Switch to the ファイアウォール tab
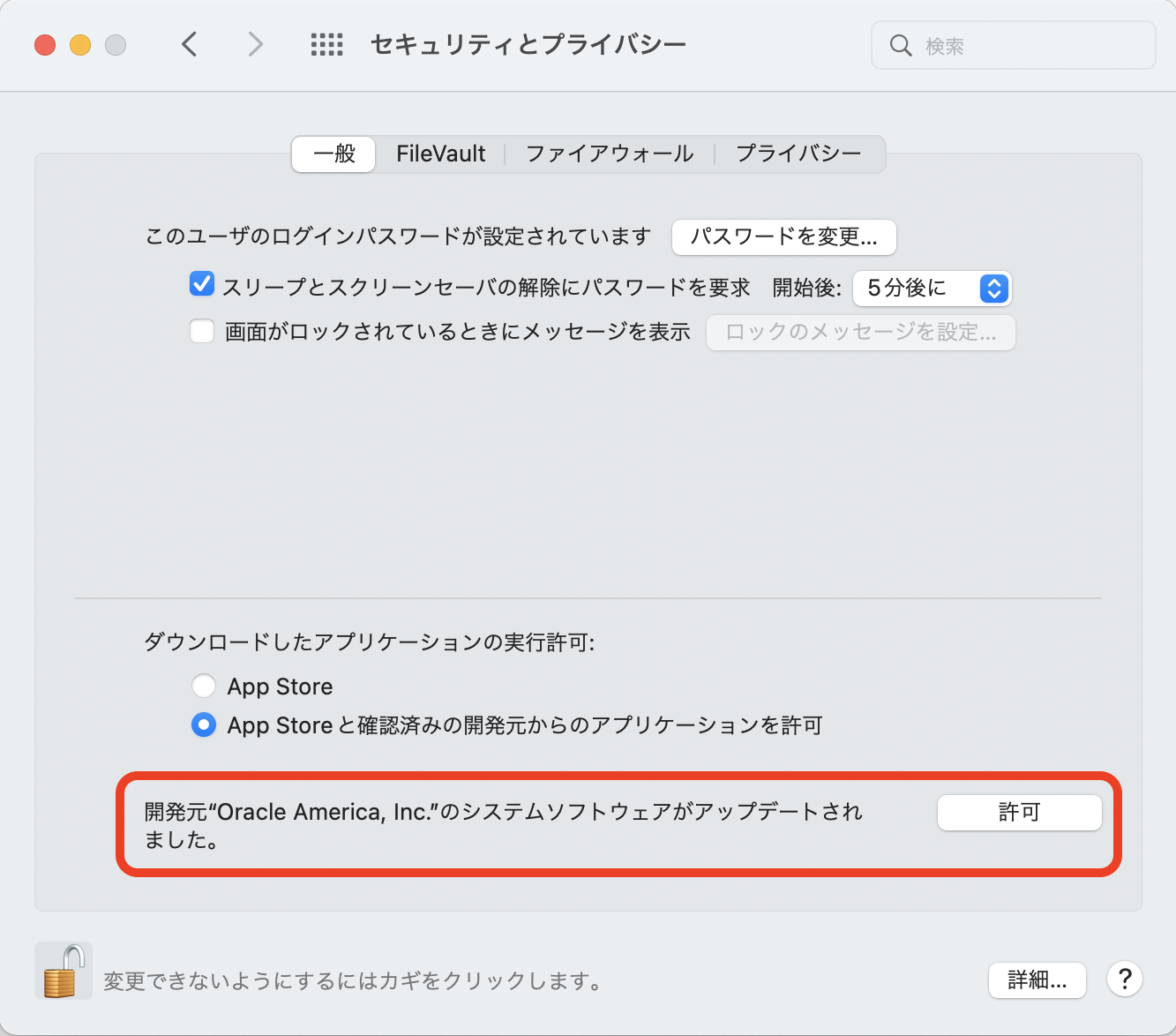Screen dimensions: 1176x1036 point(610,154)
